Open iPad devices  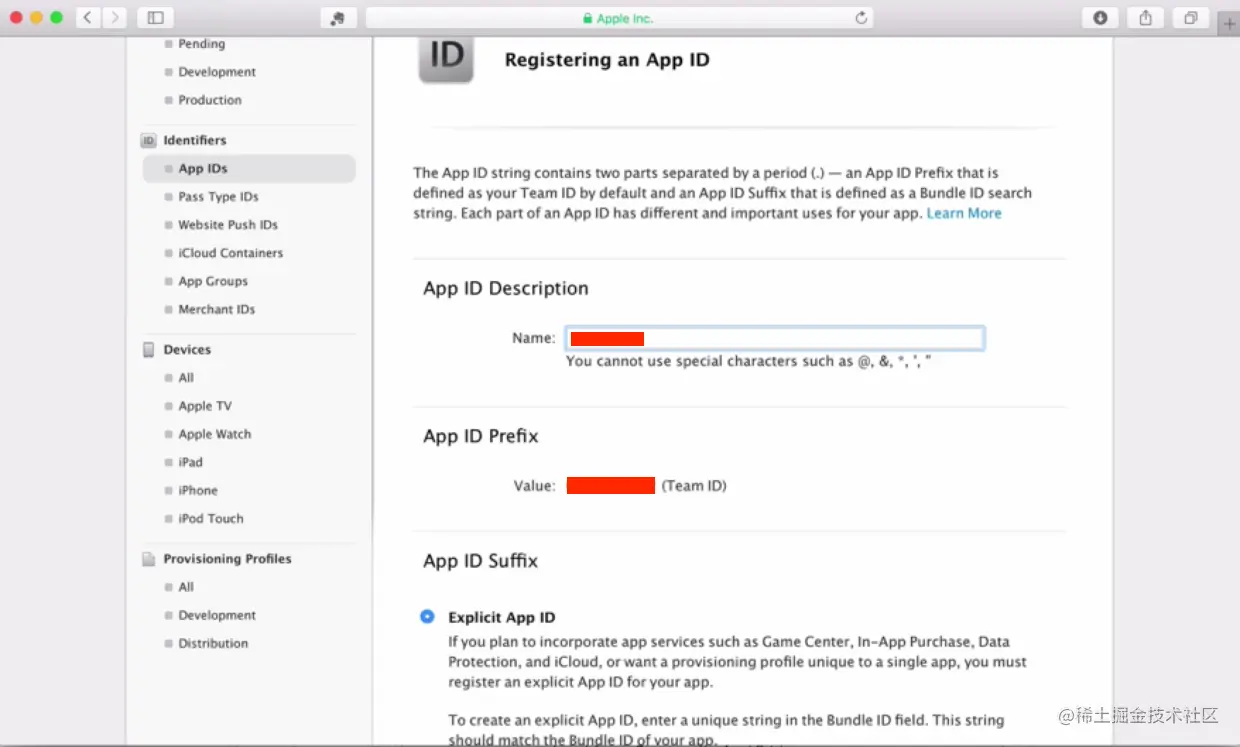pyautogui.click(x=190, y=462)
